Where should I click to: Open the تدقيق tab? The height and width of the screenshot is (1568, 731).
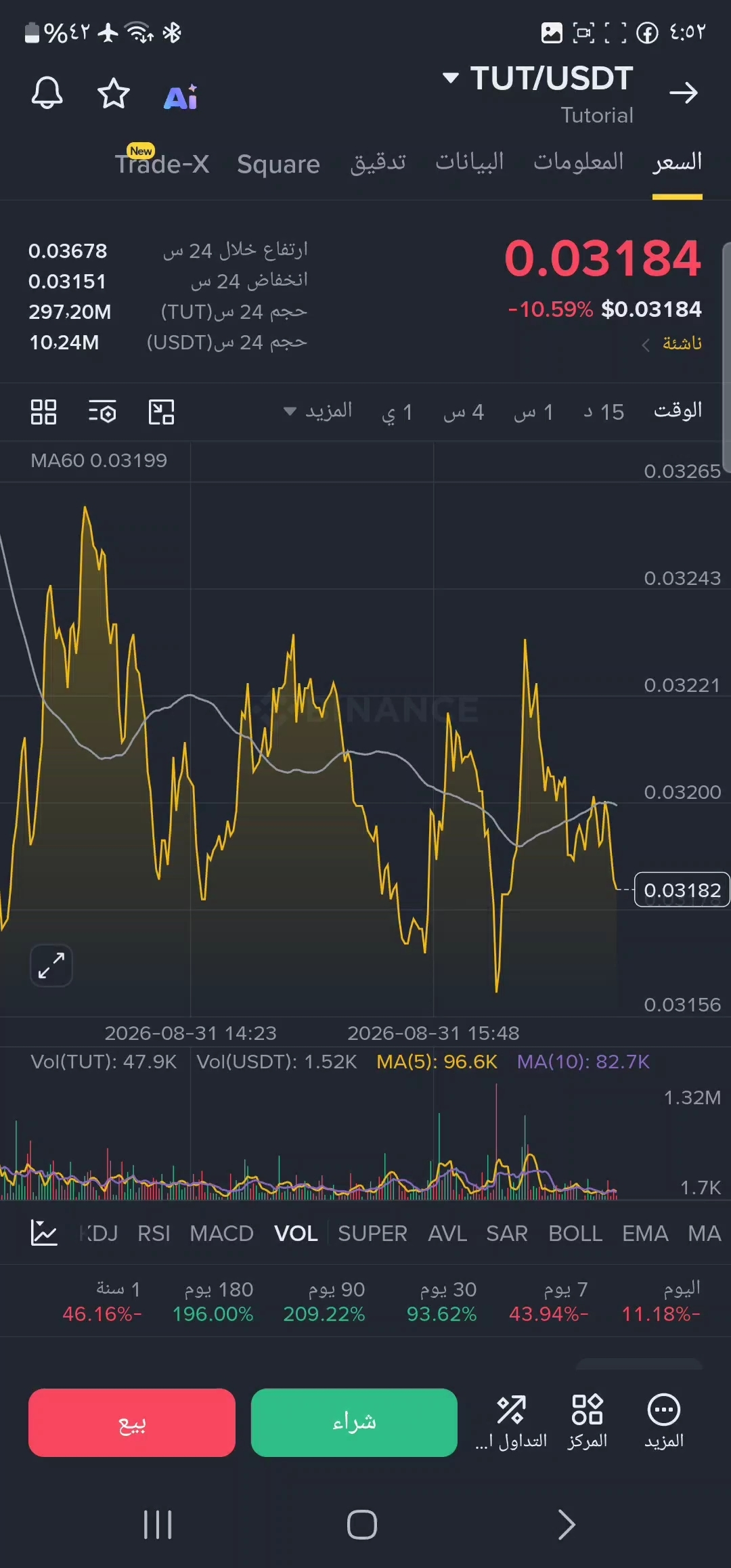378,162
